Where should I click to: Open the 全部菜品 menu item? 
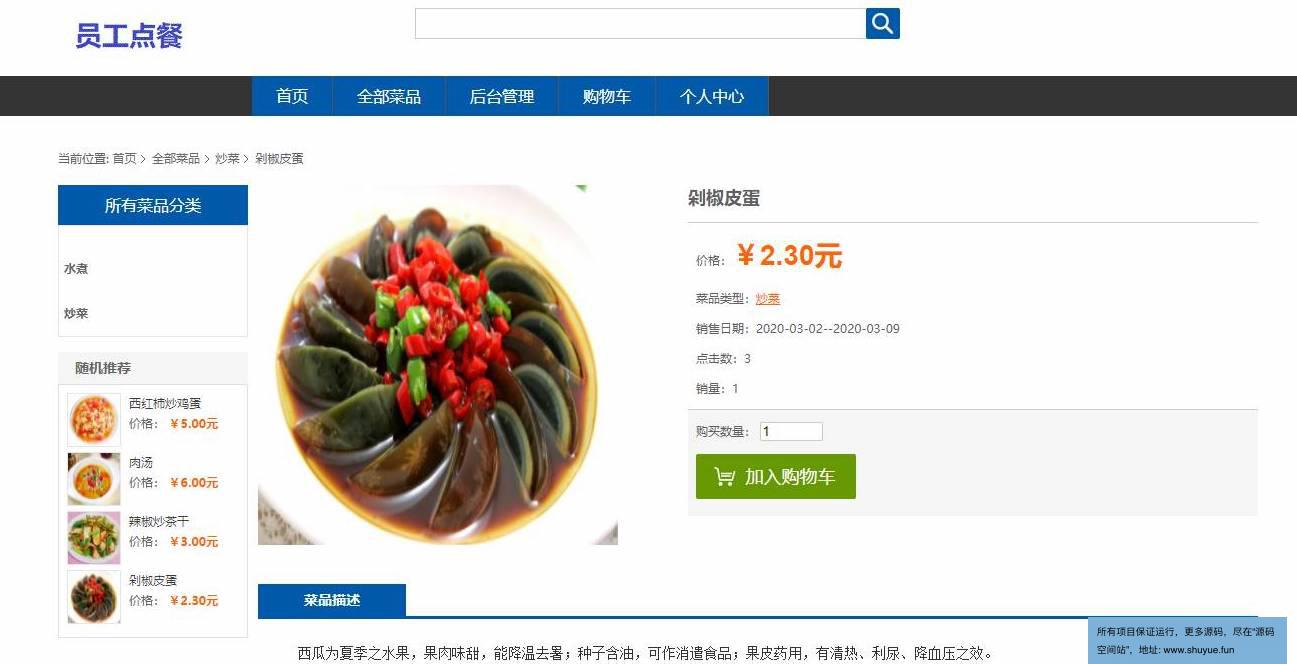click(389, 96)
